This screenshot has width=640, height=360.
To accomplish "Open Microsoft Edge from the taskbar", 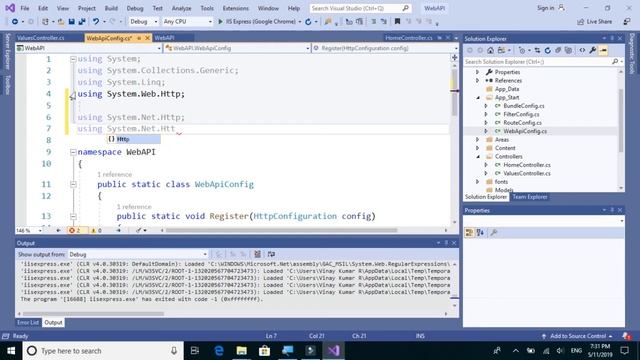I will pyautogui.click(x=219, y=351).
